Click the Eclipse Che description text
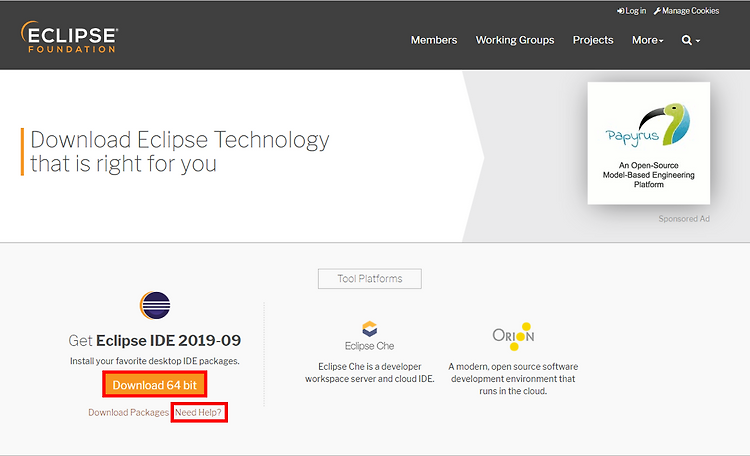 click(370, 373)
